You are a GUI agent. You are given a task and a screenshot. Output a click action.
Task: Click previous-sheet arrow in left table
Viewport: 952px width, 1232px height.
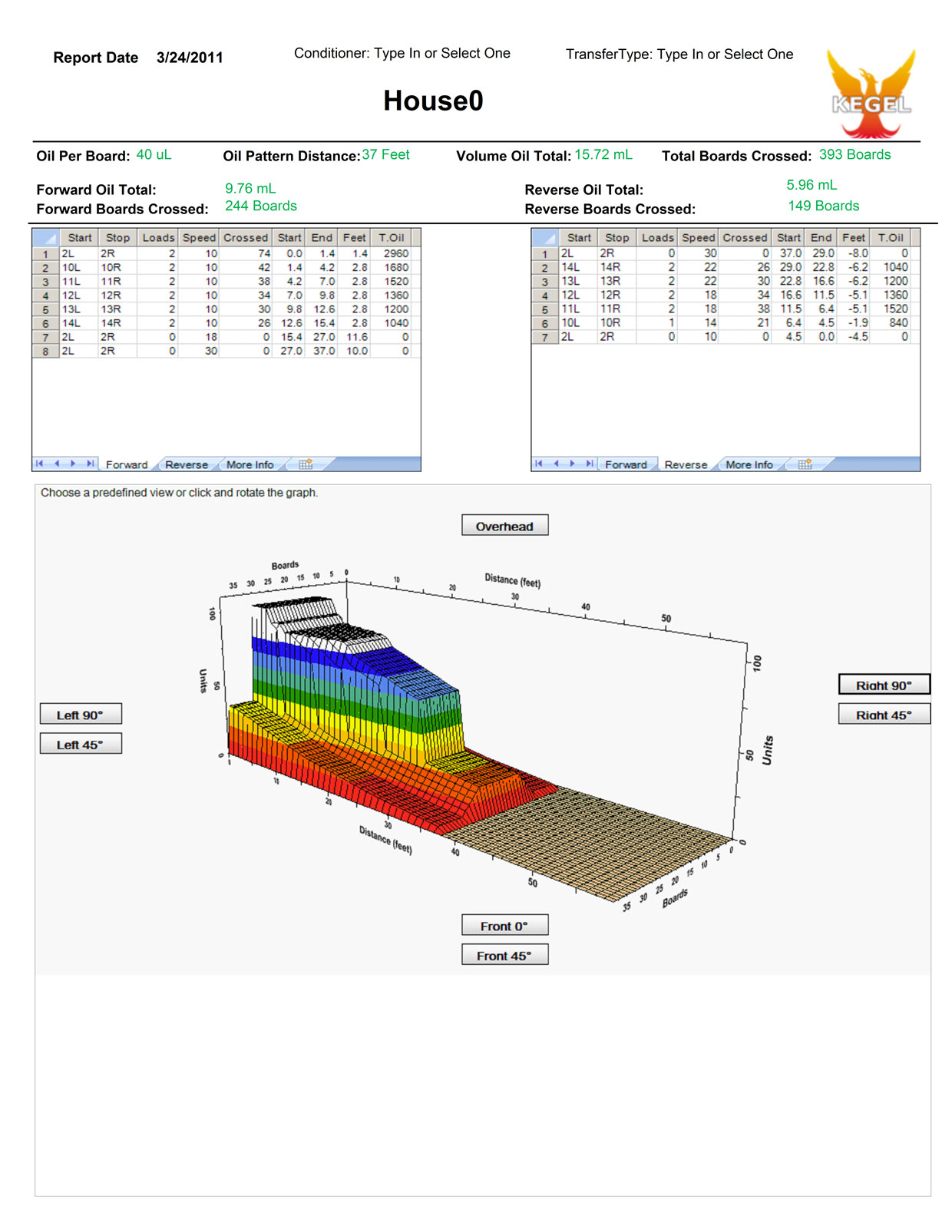click(56, 464)
